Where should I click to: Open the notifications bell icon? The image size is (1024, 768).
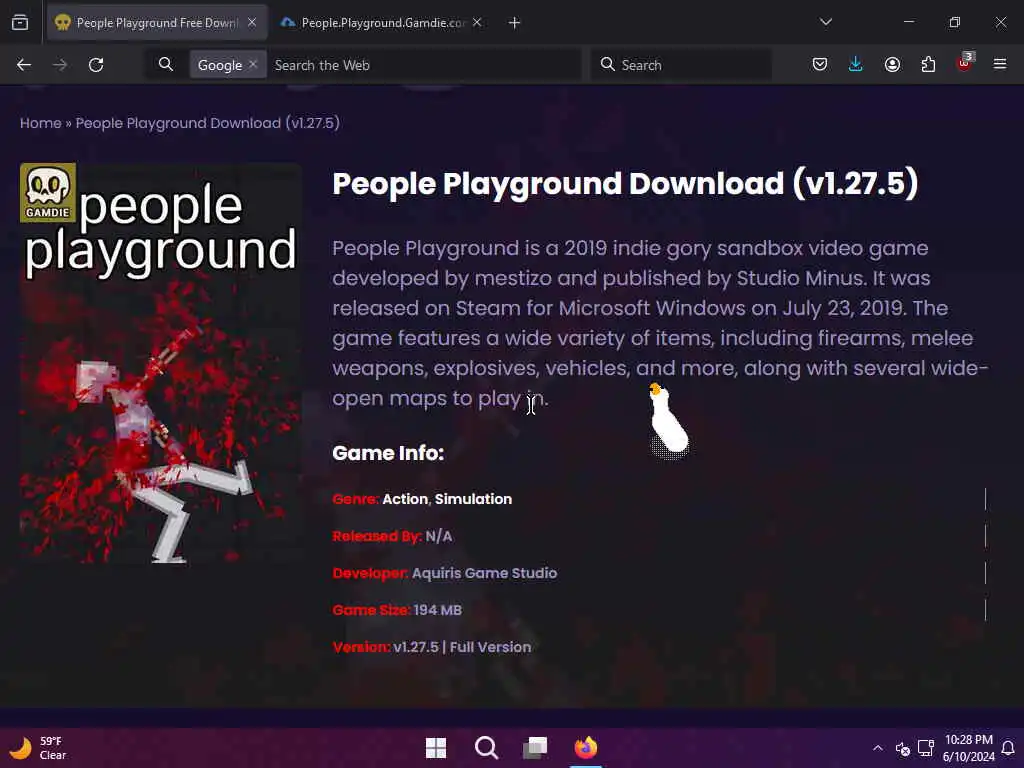pos(1008,748)
